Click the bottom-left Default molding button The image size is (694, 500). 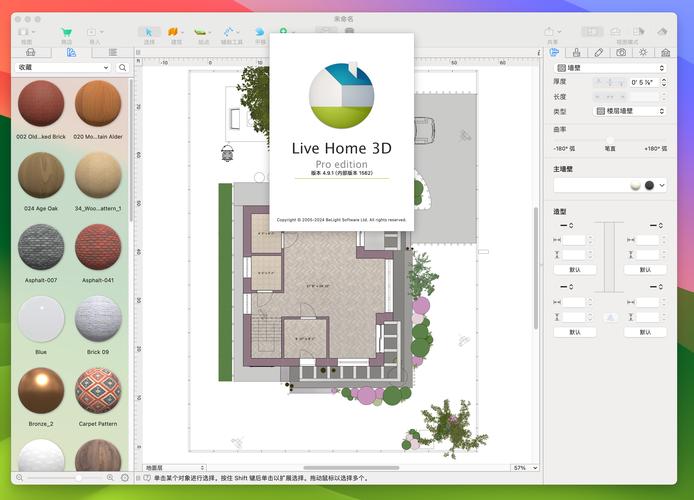[574, 332]
